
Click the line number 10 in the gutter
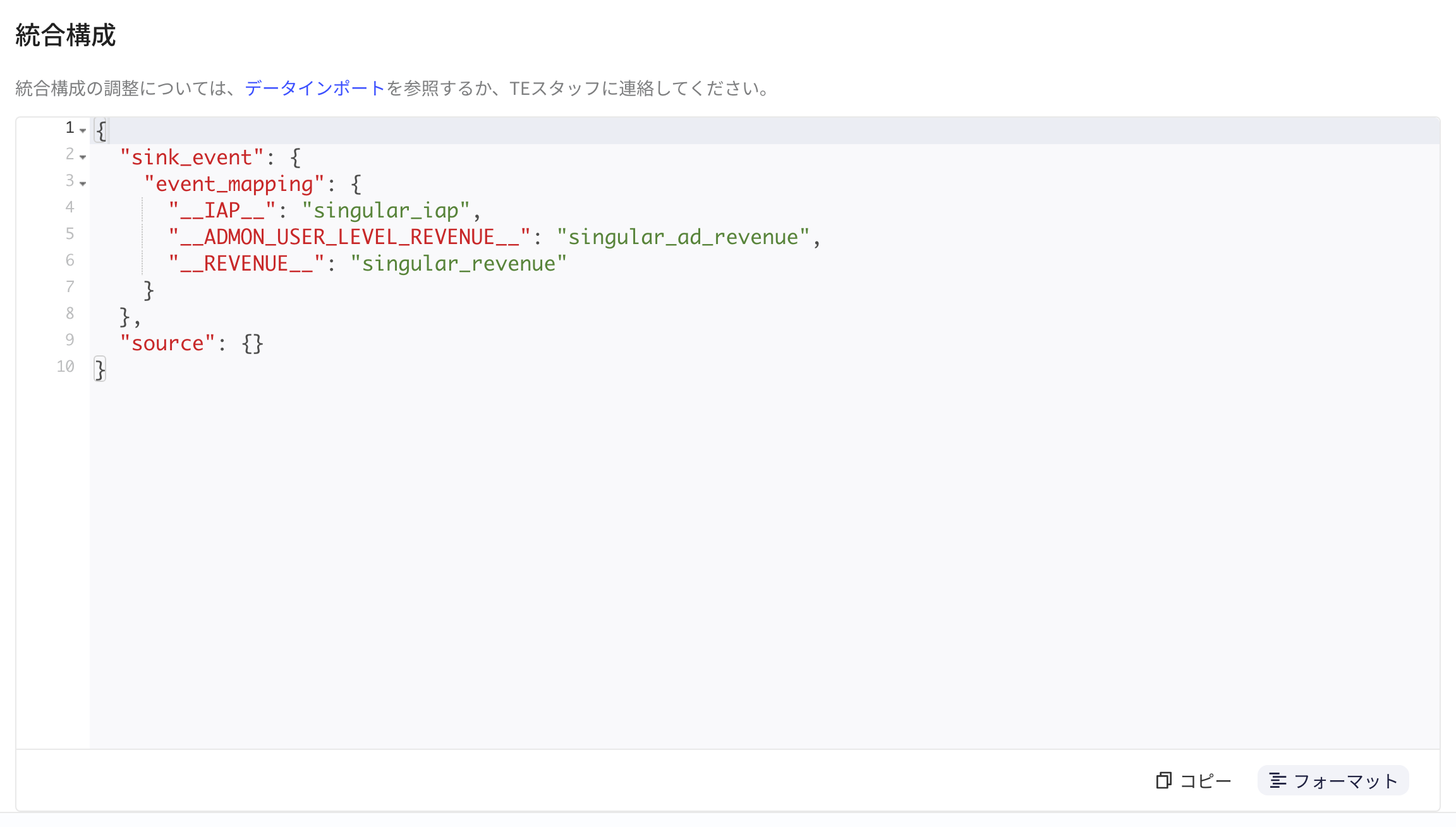tap(65, 367)
